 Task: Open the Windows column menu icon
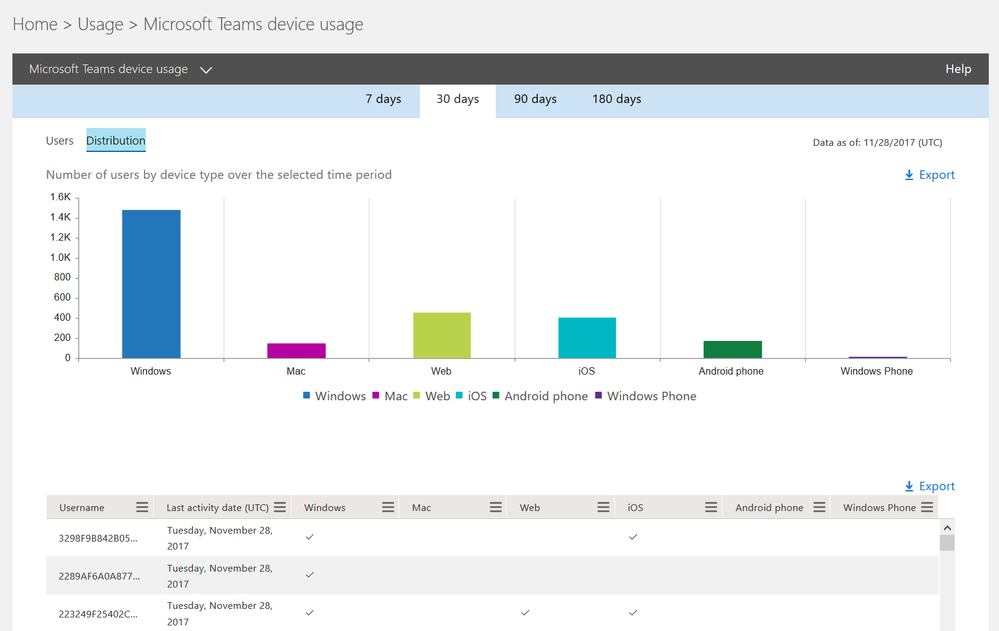point(388,507)
